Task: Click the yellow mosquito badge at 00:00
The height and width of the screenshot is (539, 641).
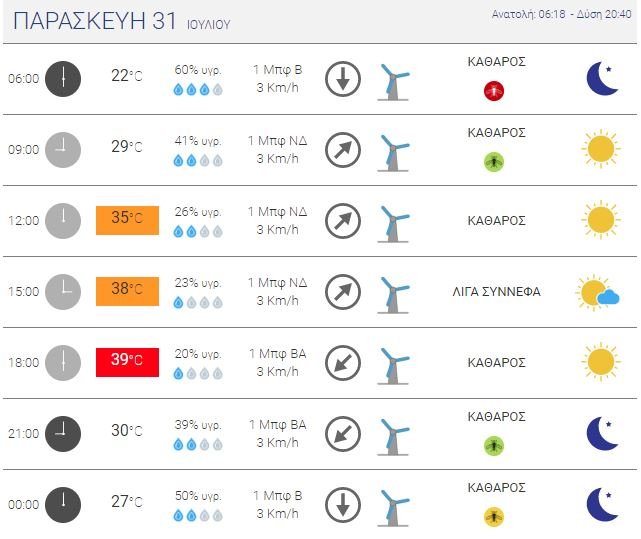Action: click(x=493, y=516)
